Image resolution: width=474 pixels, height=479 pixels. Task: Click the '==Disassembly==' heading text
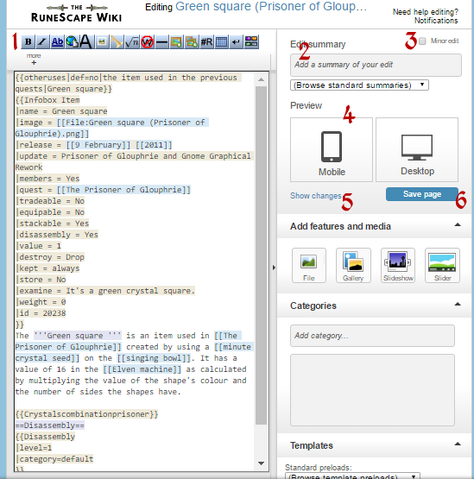click(50, 425)
